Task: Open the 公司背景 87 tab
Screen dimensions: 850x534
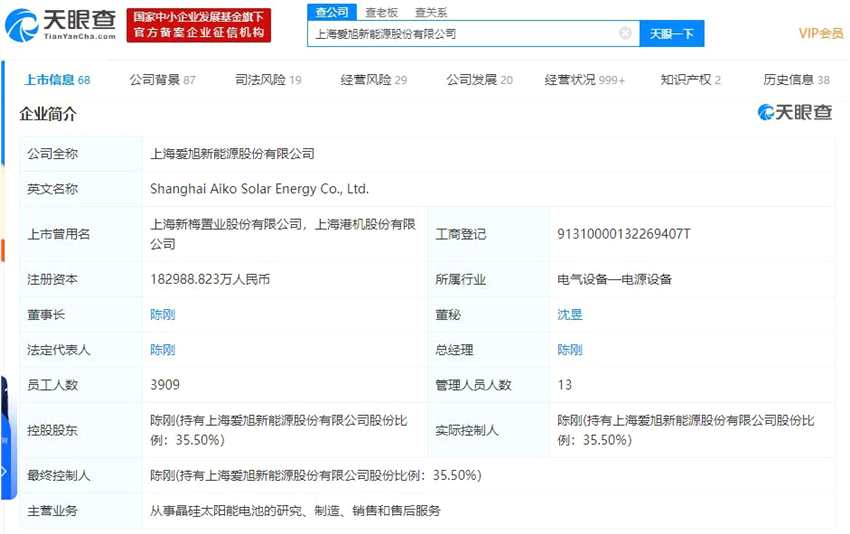Action: click(162, 80)
